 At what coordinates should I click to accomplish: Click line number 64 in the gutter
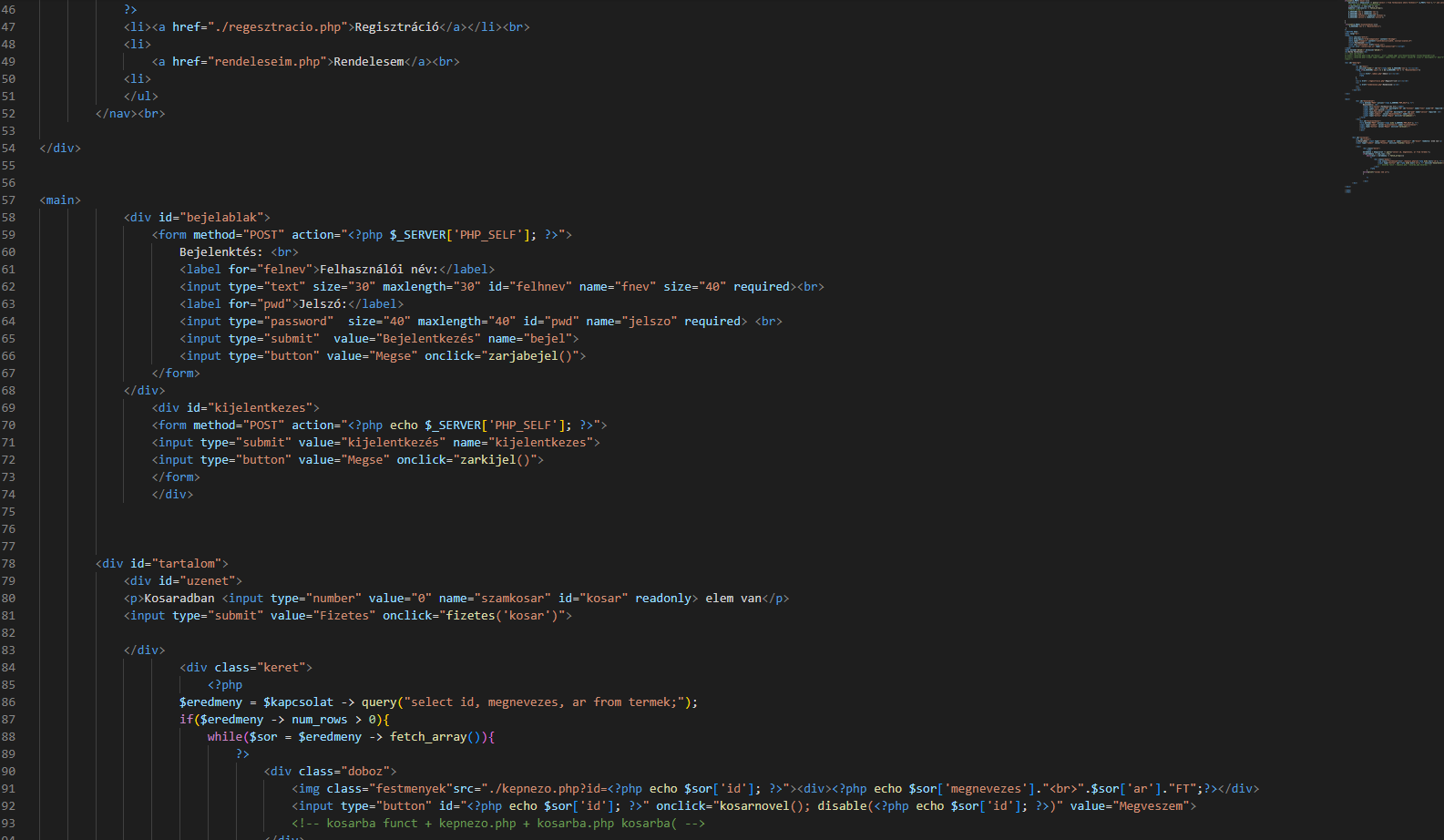tap(8, 322)
